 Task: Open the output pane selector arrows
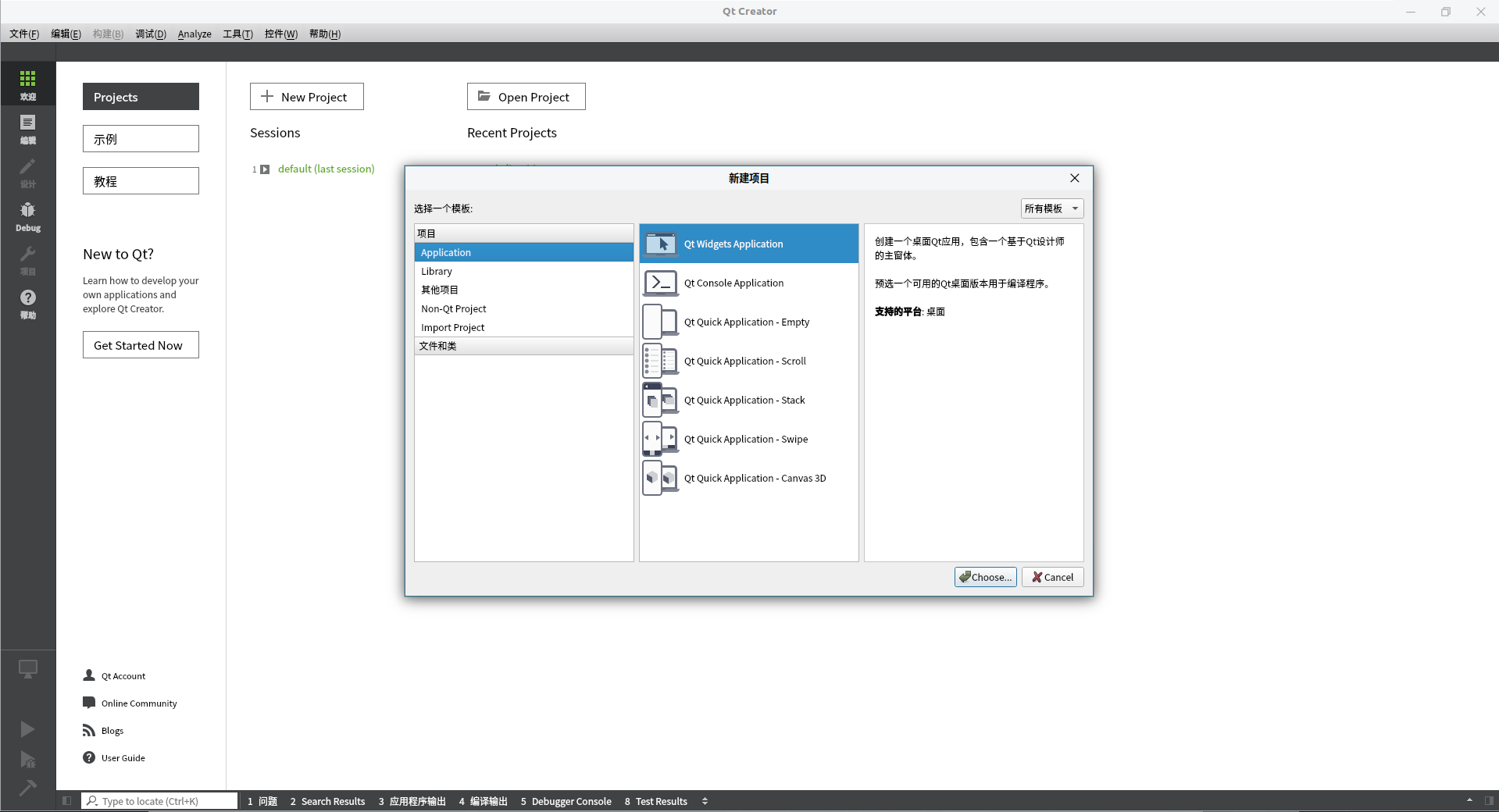tap(705, 801)
